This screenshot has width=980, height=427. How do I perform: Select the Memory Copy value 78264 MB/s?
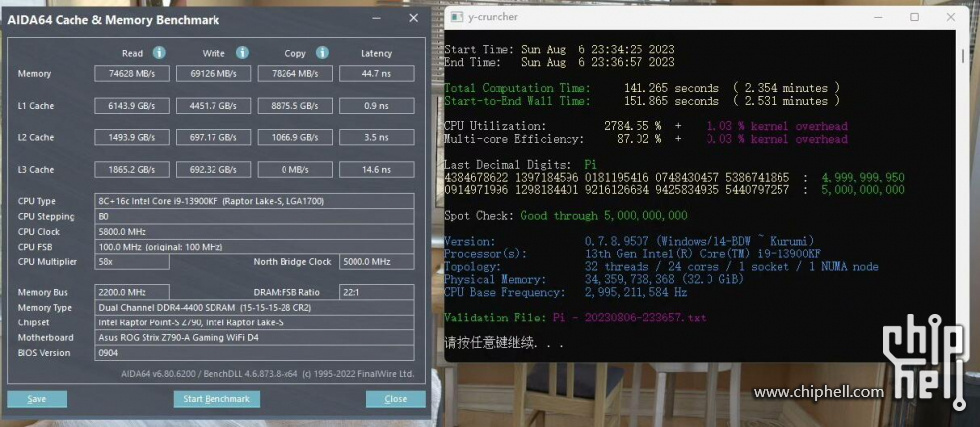click(x=295, y=74)
